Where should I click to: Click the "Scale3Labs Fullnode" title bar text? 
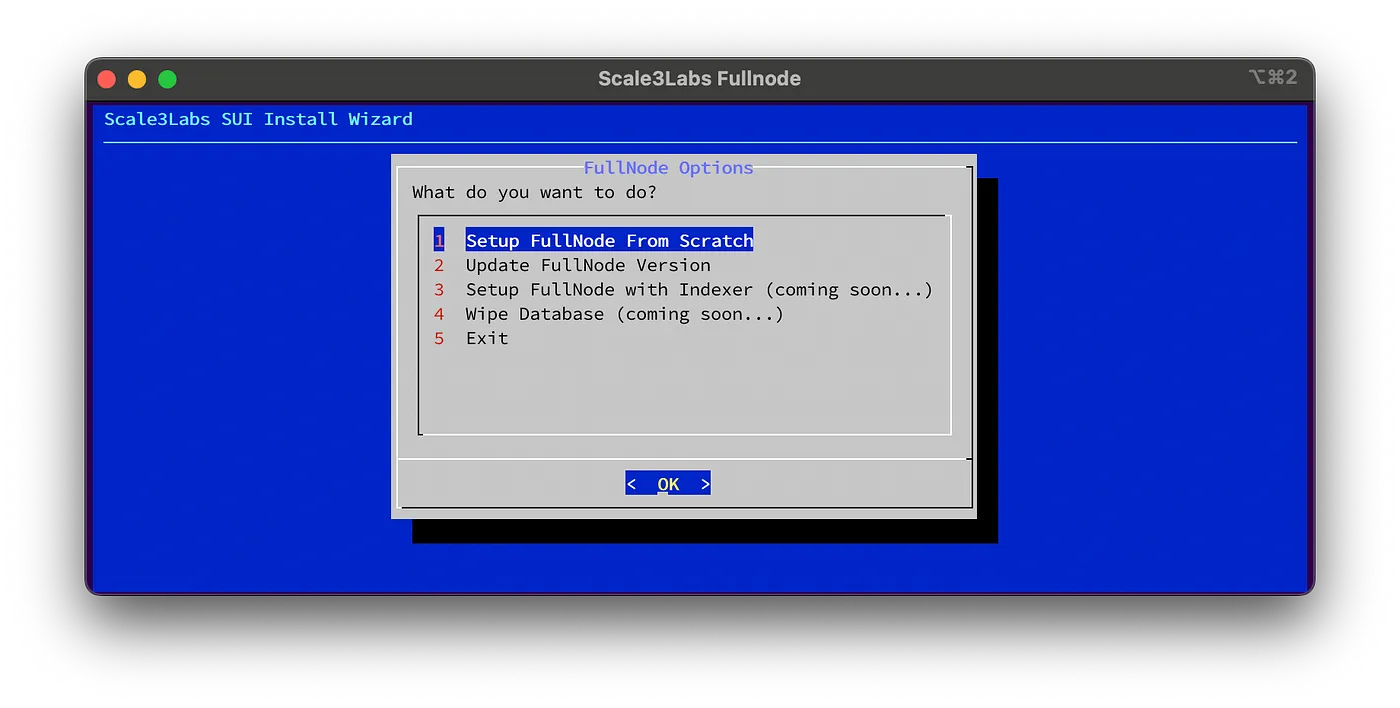tap(699, 78)
